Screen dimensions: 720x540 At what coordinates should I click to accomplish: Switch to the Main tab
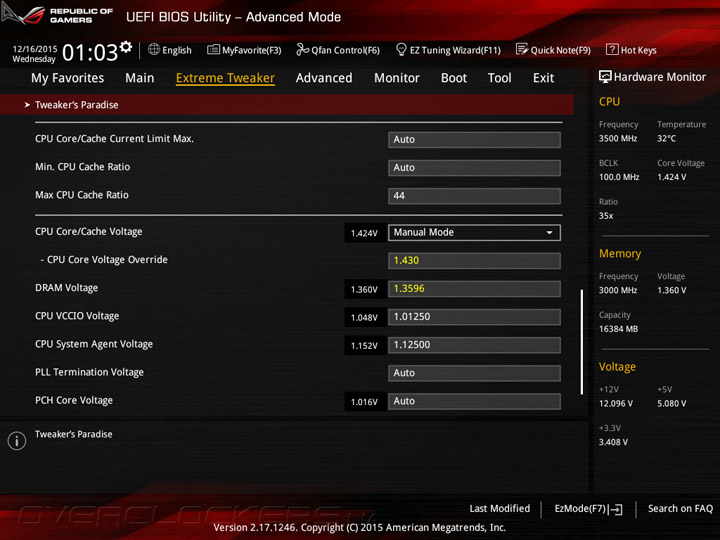coord(140,78)
